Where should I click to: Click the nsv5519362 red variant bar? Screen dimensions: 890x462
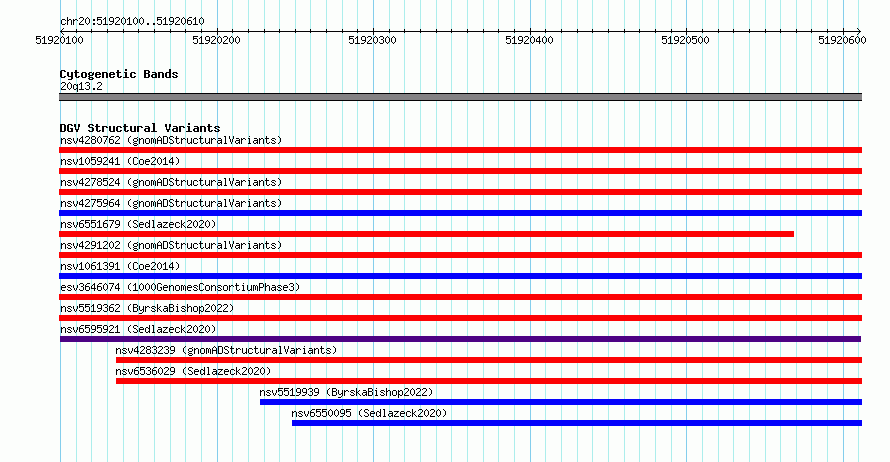460,318
